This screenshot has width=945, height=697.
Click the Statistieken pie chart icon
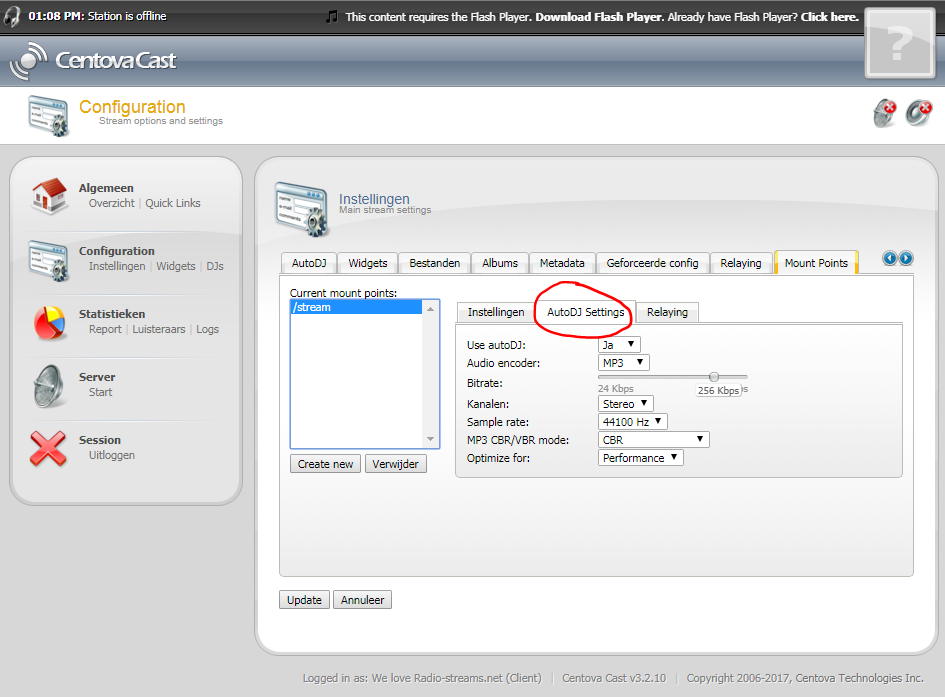pyautogui.click(x=48, y=322)
